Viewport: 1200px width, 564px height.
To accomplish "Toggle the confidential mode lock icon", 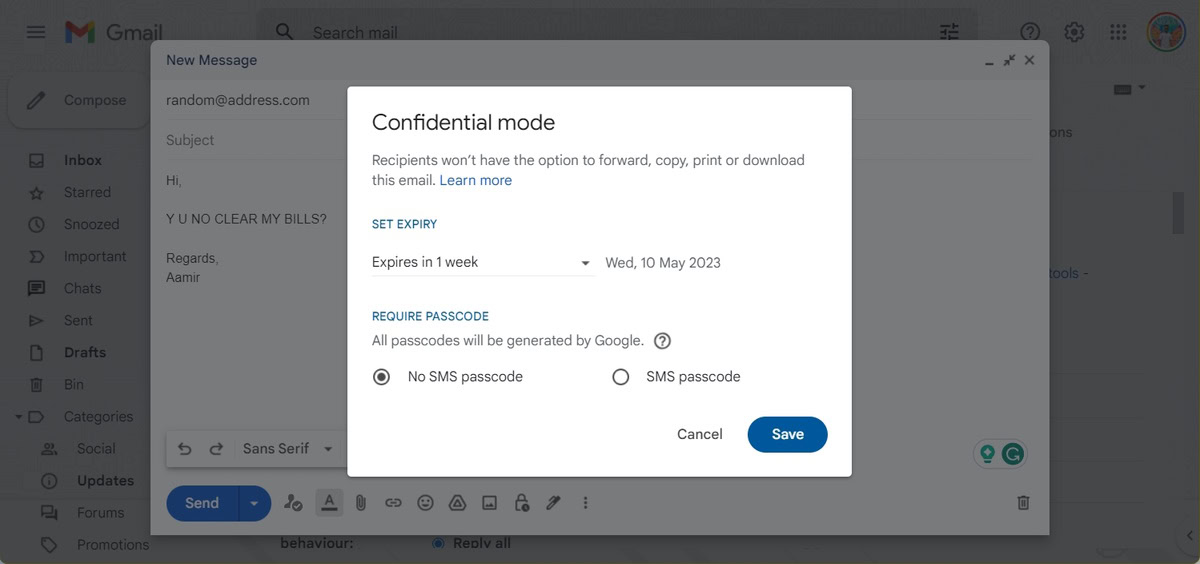I will 521,503.
